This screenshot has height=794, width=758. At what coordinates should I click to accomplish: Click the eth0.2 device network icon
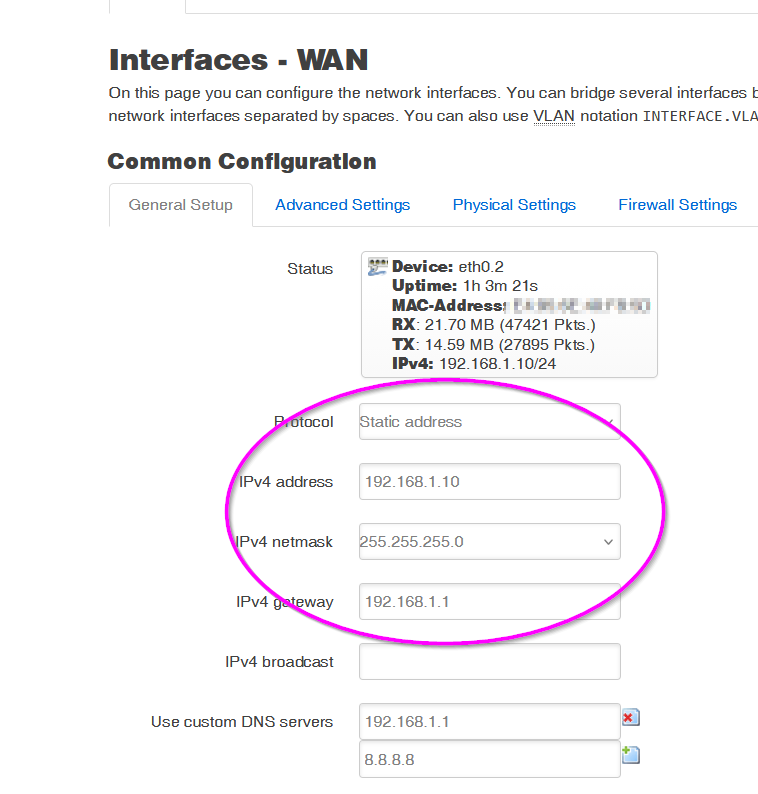[x=377, y=266]
